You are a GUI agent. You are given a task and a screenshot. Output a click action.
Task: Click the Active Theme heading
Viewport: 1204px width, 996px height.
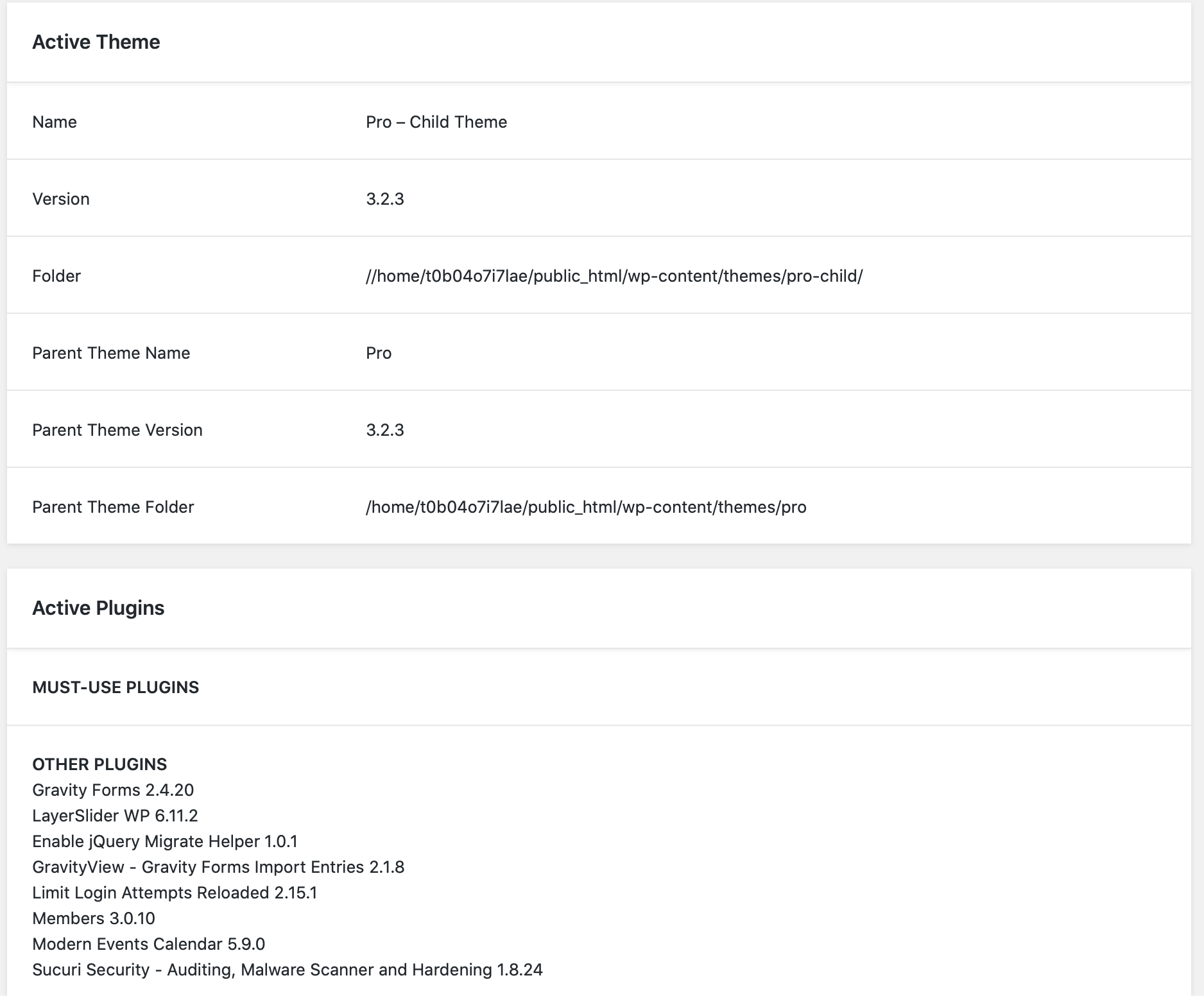[x=96, y=42]
